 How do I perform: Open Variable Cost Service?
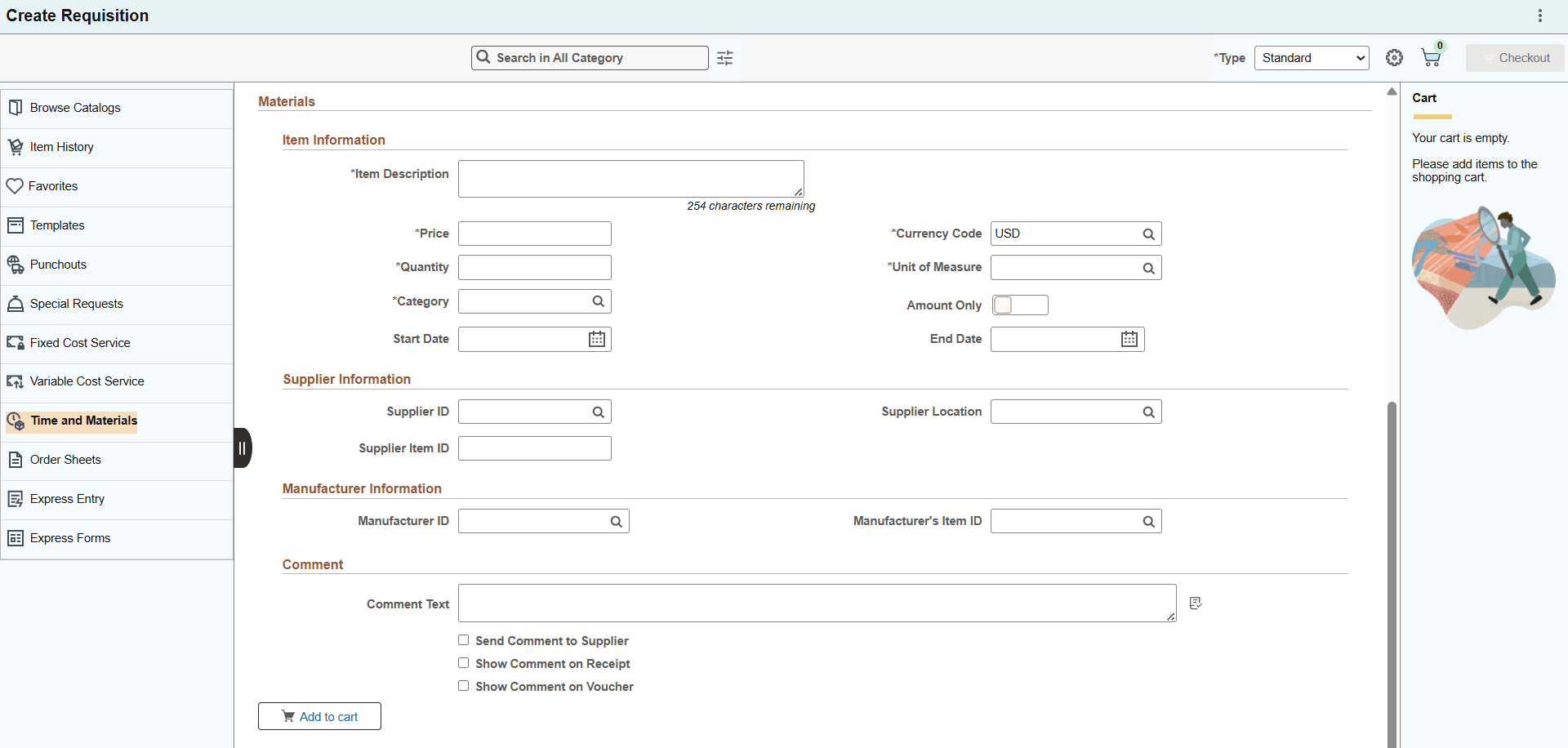click(117, 382)
